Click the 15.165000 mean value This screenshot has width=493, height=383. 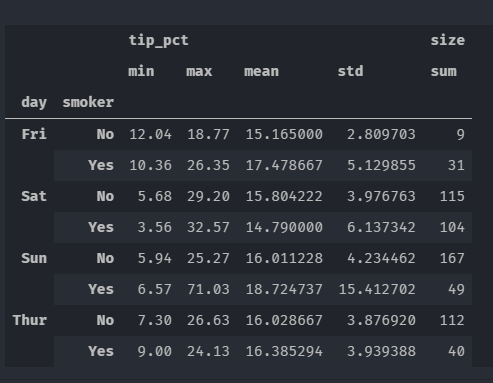(284, 134)
